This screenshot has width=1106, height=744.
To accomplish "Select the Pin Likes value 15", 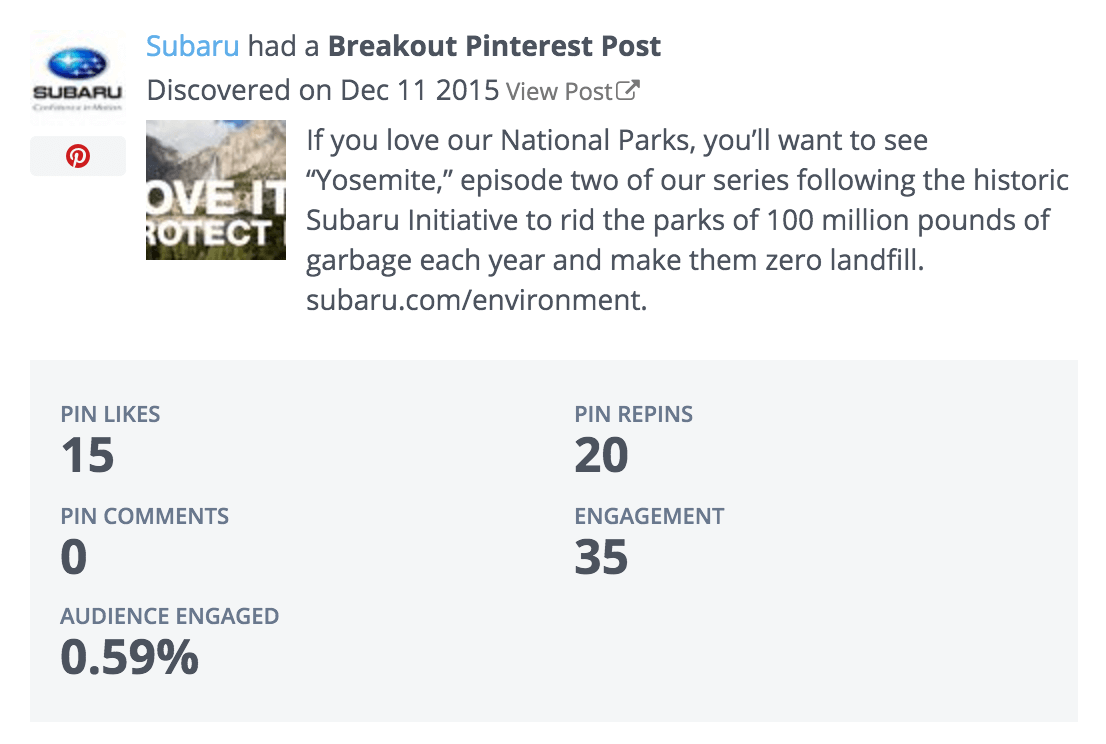I will tap(87, 455).
